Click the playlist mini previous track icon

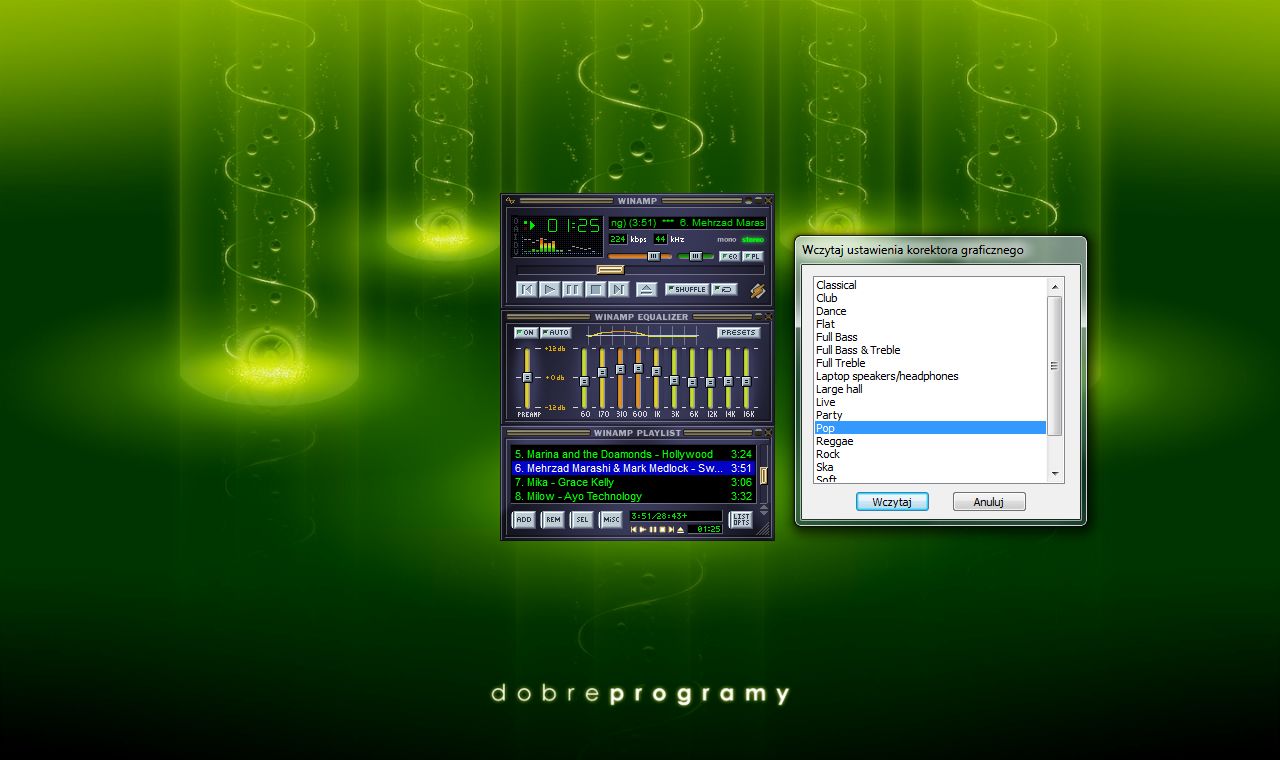click(x=634, y=529)
